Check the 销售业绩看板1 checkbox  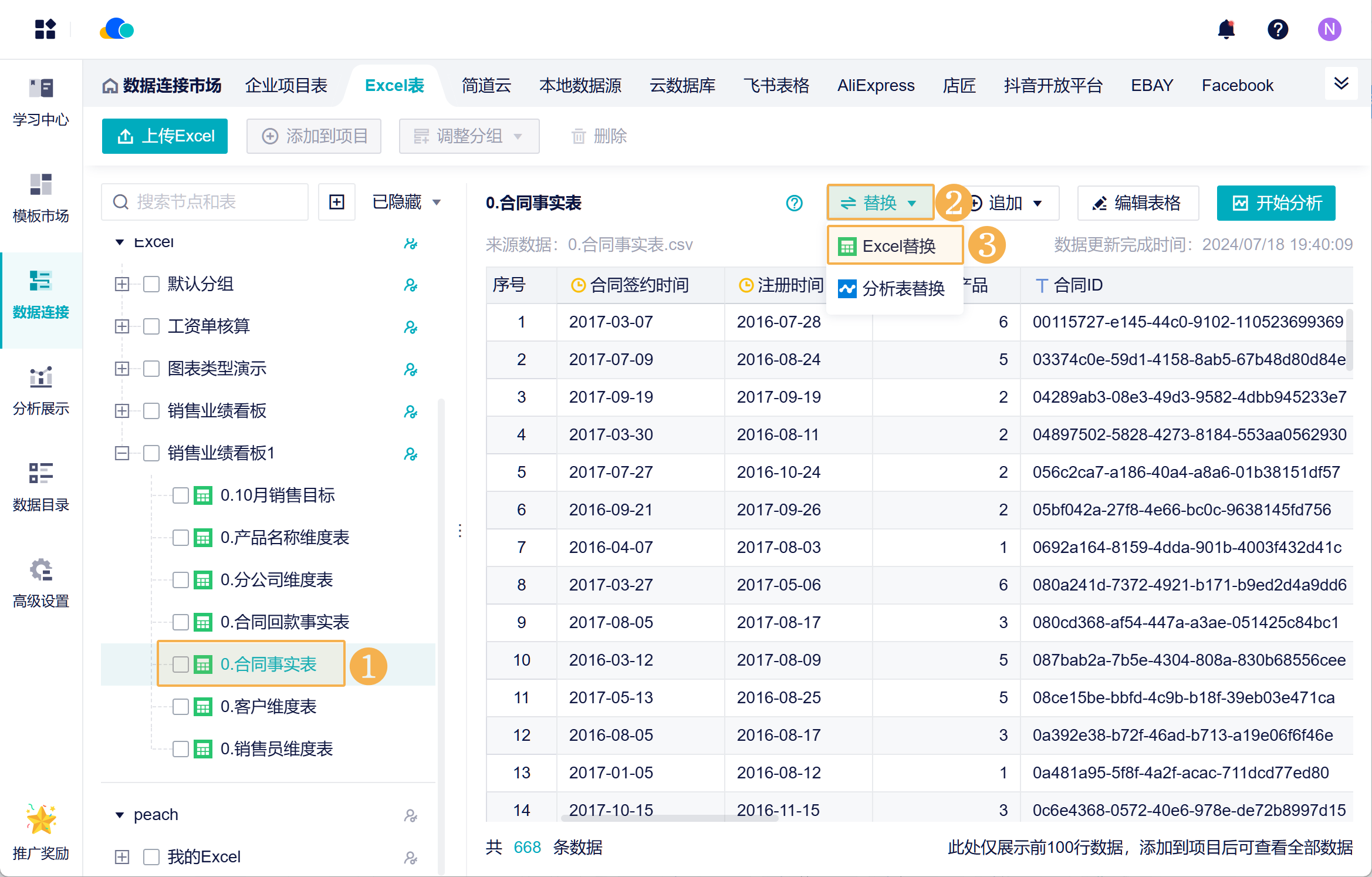(151, 453)
